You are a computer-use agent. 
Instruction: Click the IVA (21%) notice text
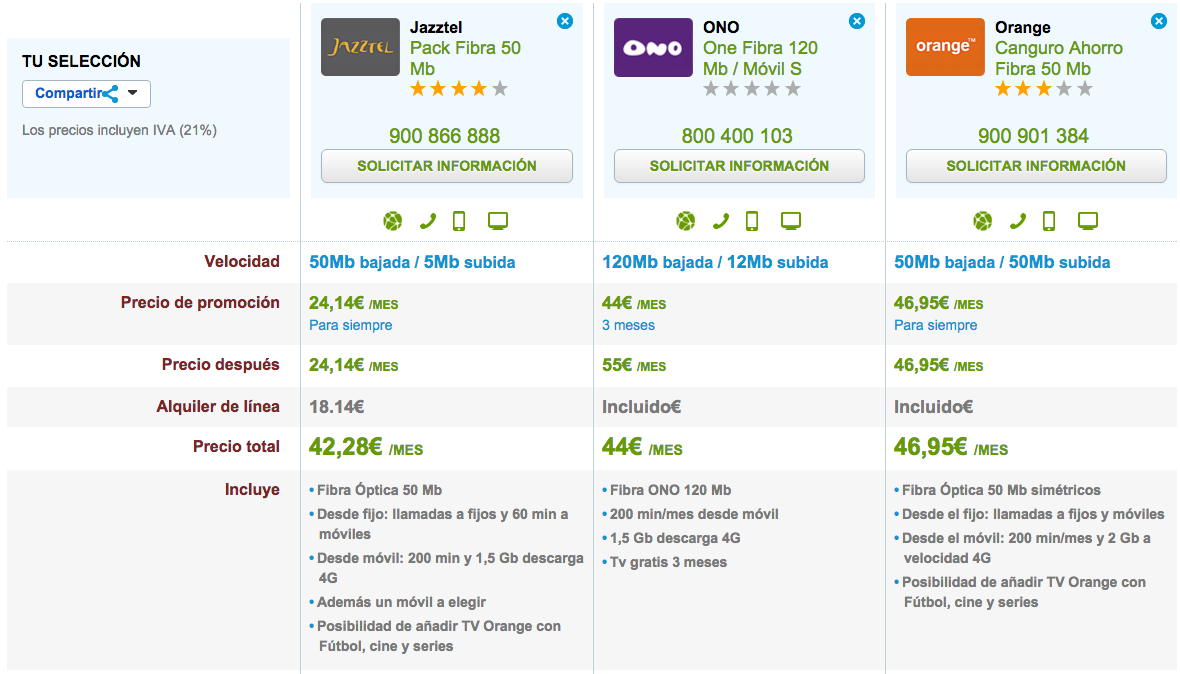[x=119, y=130]
